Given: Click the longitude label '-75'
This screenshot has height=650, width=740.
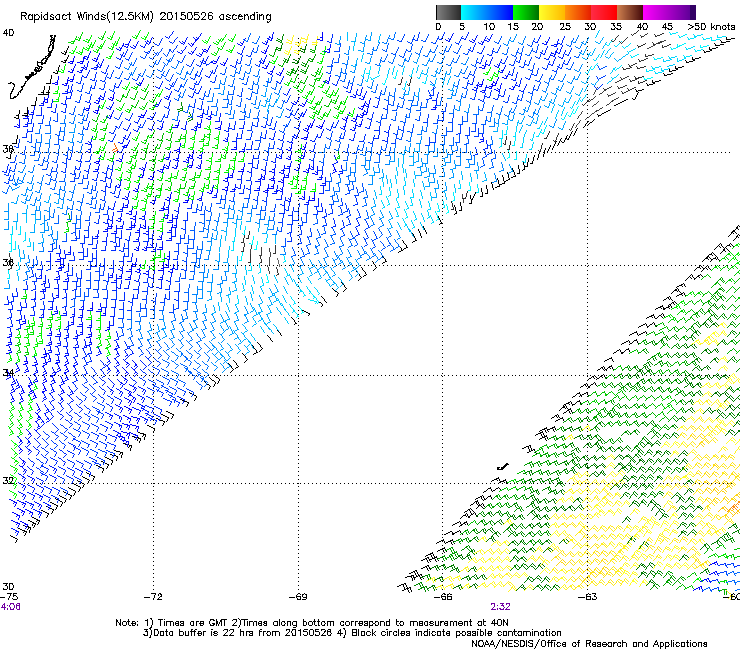Looking at the screenshot, I should (9, 596).
